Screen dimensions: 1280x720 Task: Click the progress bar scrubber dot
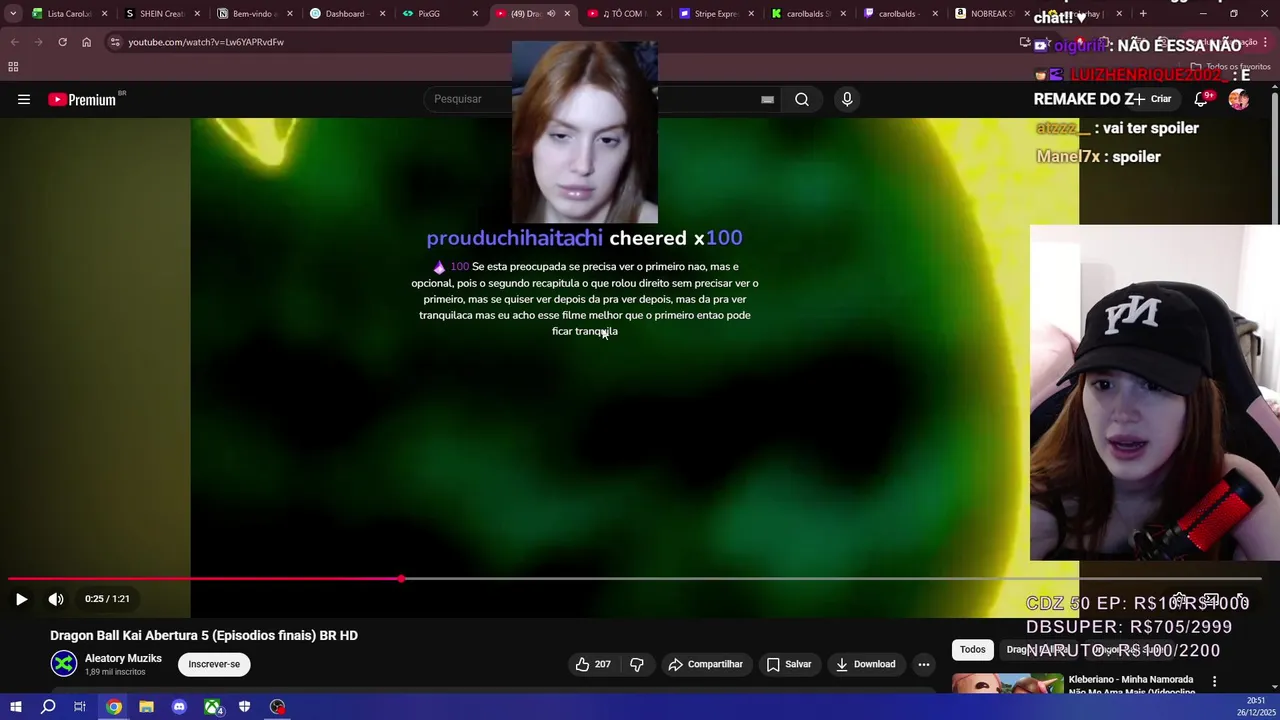[x=401, y=579]
